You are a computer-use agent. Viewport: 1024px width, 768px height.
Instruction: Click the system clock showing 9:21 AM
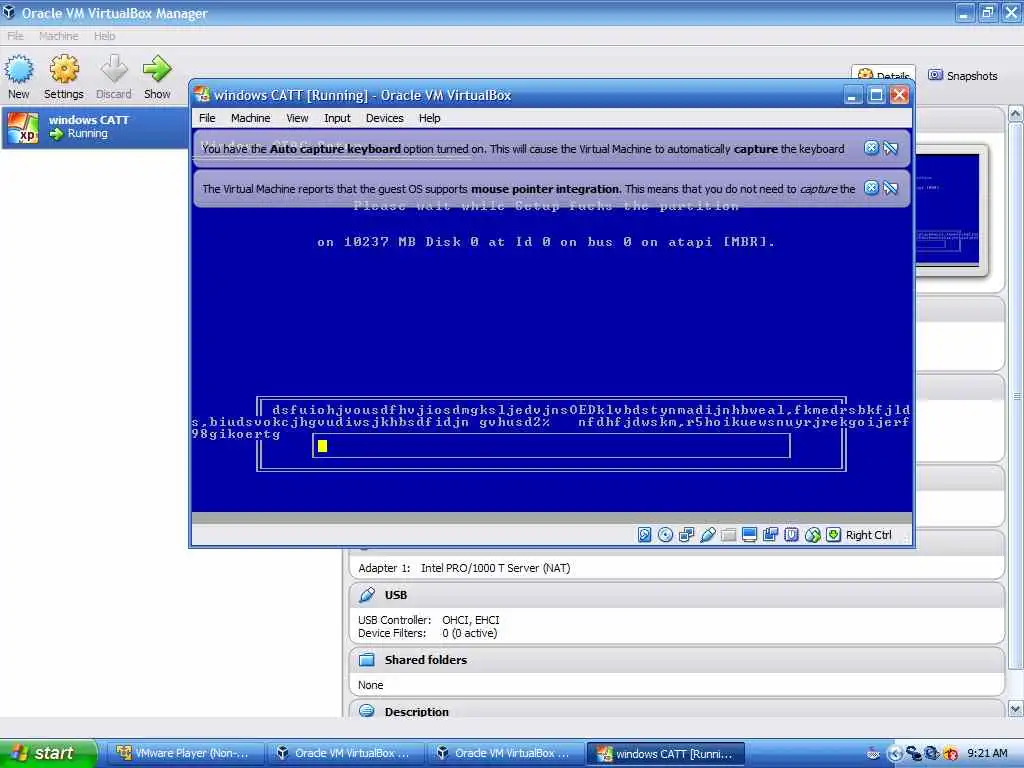click(x=987, y=753)
